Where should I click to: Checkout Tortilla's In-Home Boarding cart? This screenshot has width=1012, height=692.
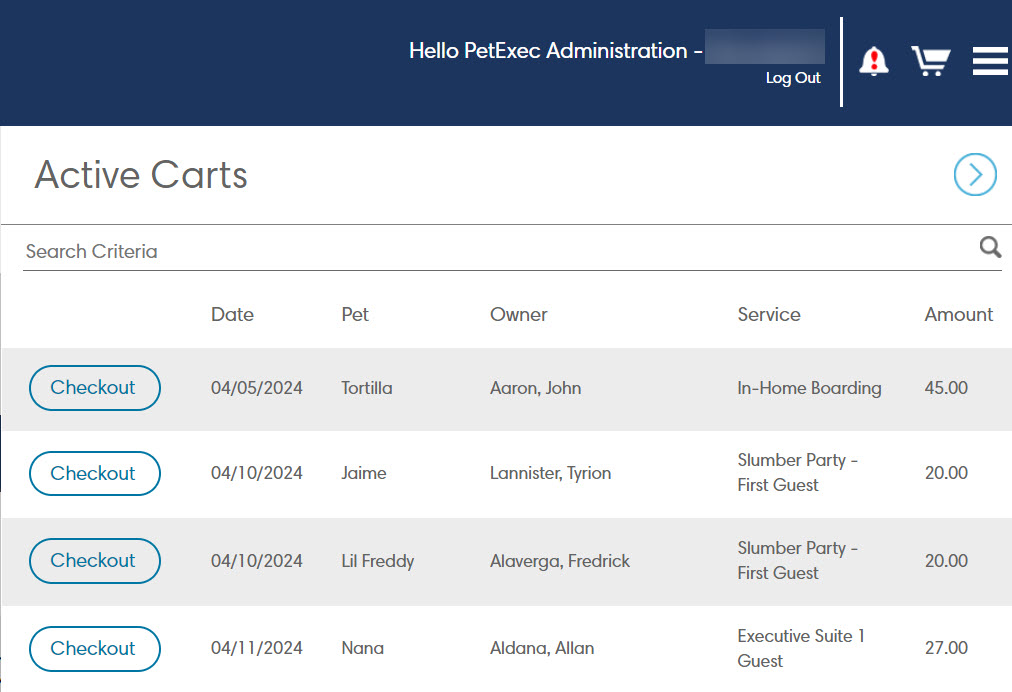click(x=94, y=388)
